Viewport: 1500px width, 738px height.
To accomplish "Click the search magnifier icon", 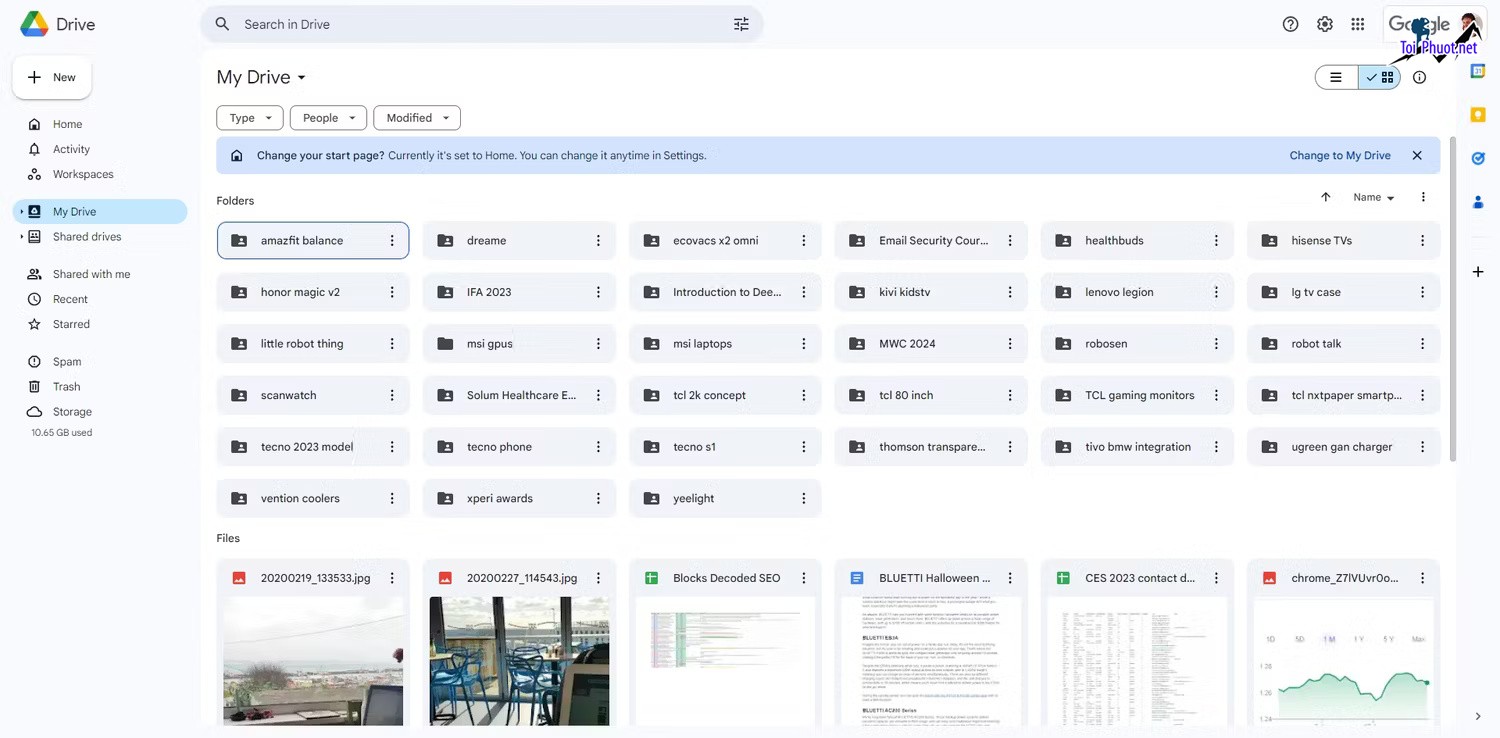I will [222, 24].
